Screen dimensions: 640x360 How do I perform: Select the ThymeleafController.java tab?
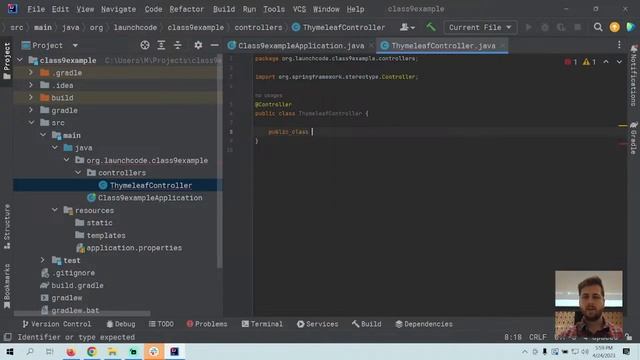tap(443, 46)
